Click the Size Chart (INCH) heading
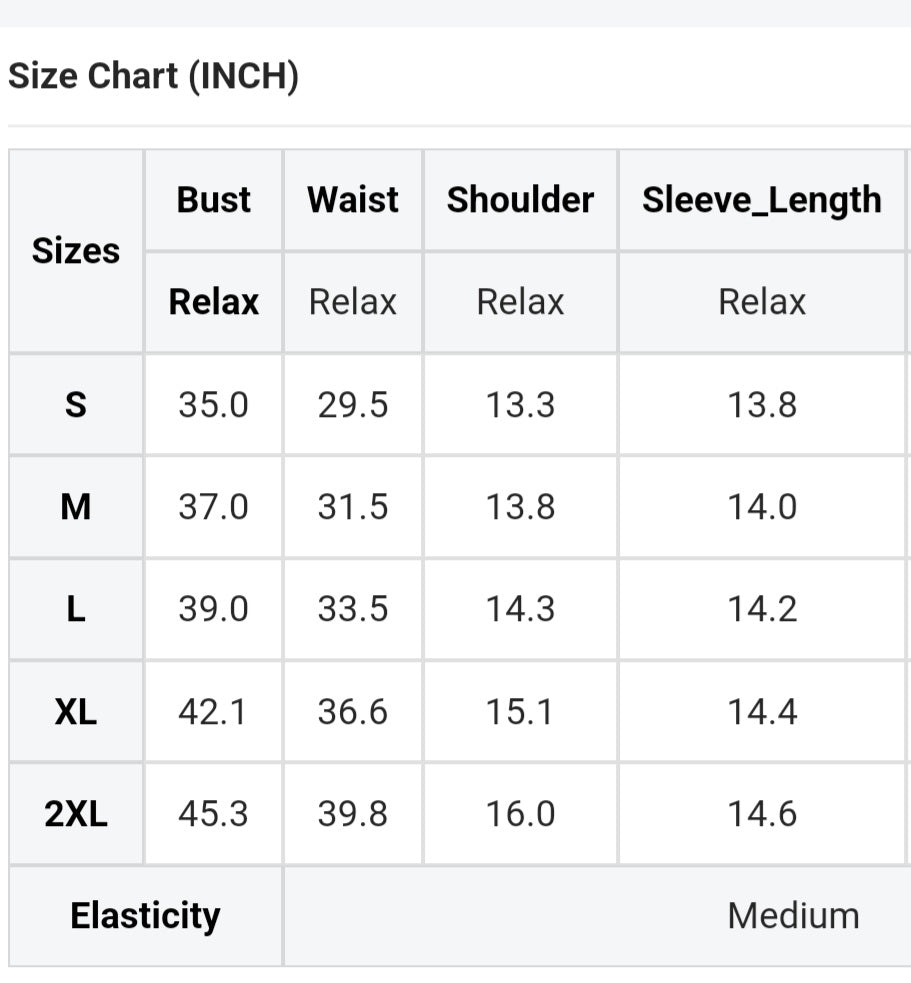Image resolution: width=911 pixels, height=983 pixels. [x=153, y=77]
